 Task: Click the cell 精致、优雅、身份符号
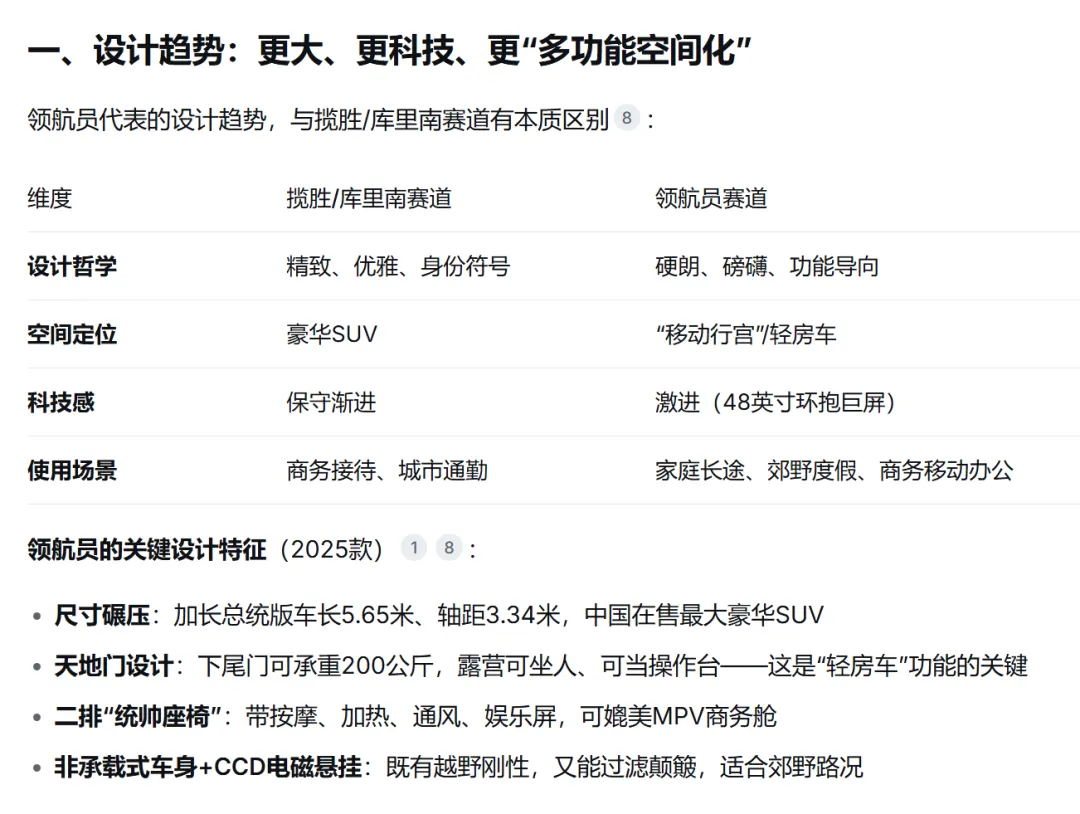click(398, 266)
